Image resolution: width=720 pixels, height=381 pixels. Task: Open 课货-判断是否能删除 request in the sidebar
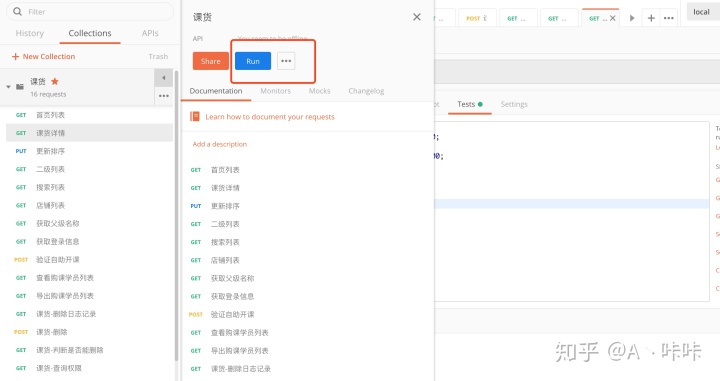(x=90, y=350)
